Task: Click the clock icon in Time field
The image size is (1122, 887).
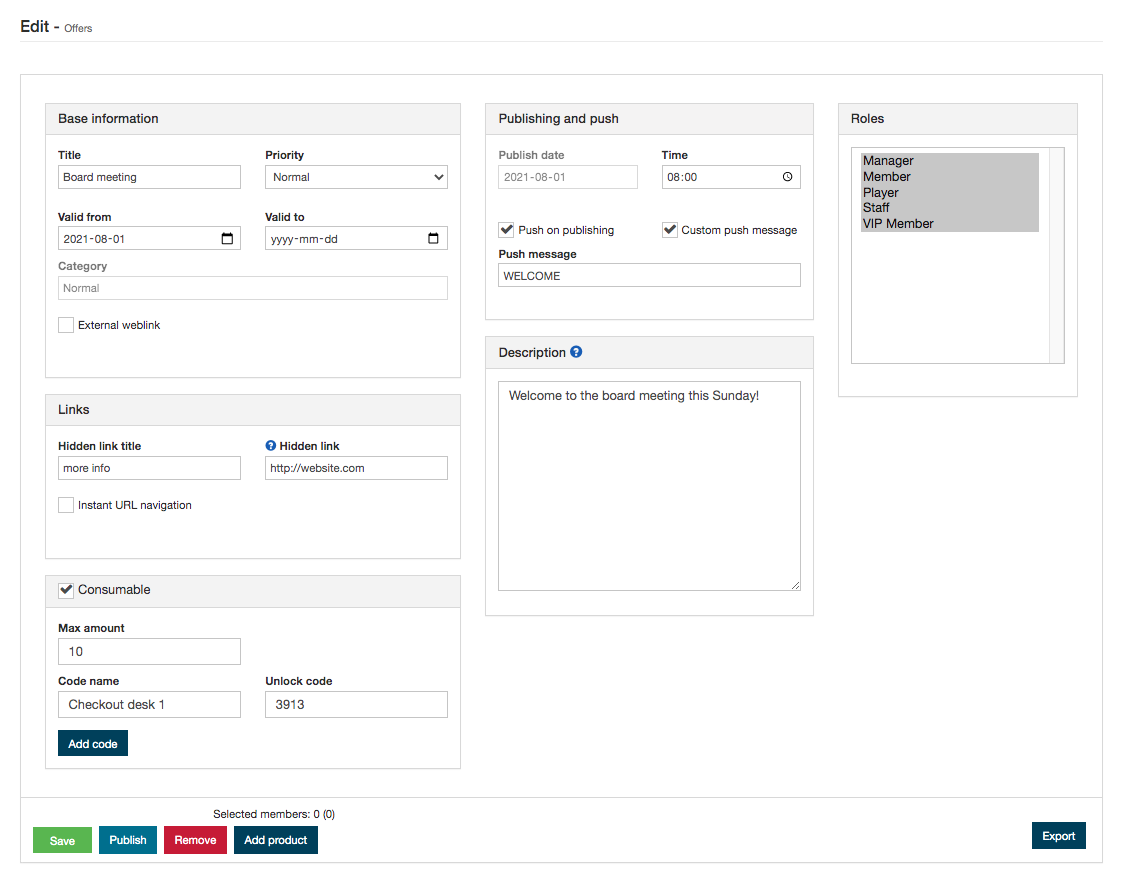Action: pyautogui.click(x=787, y=177)
